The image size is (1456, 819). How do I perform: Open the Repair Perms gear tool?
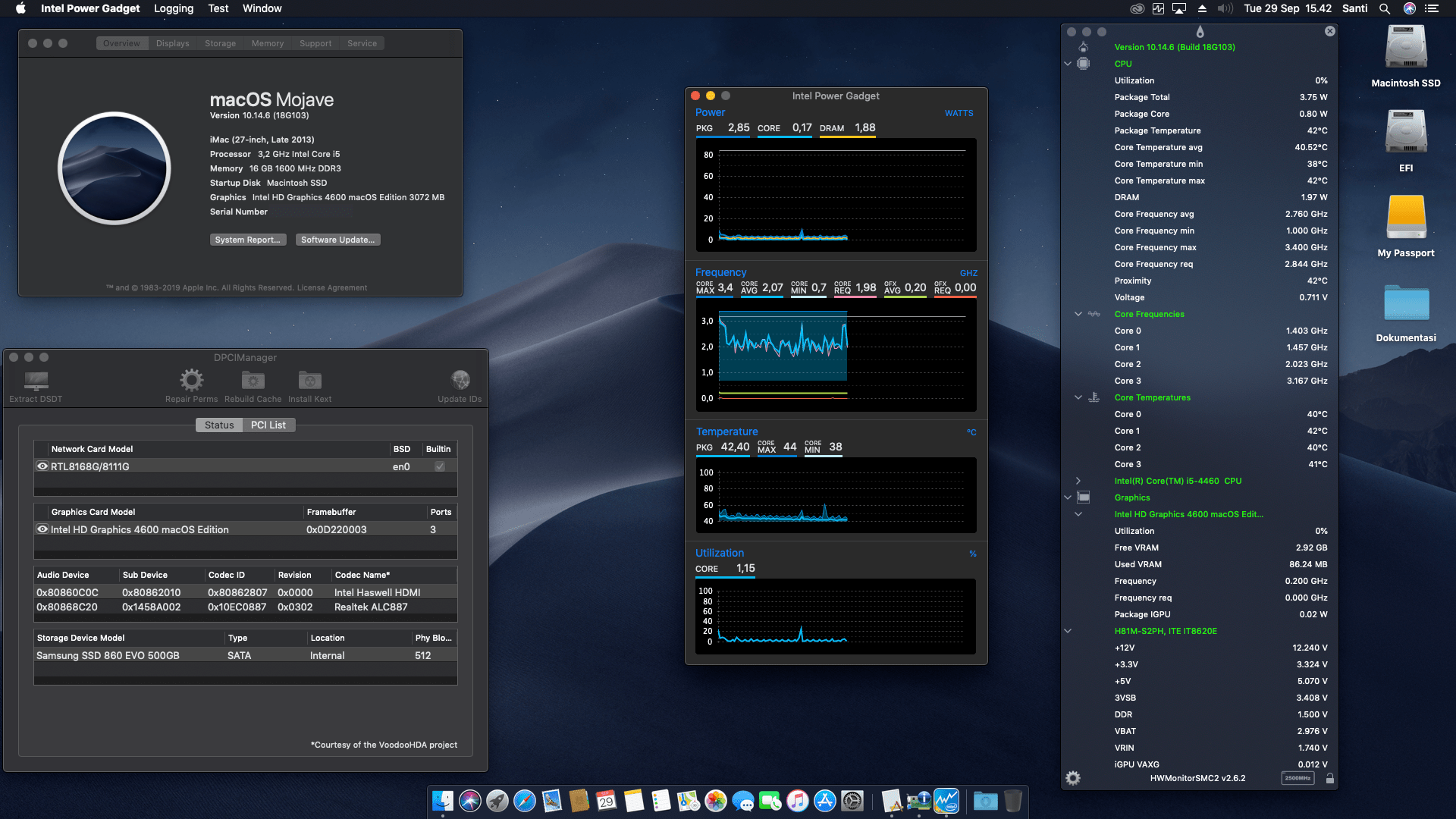(x=191, y=379)
